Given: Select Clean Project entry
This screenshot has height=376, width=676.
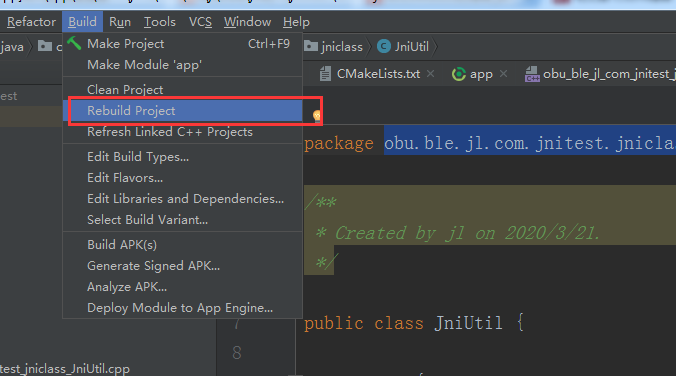Looking at the screenshot, I should pos(183,90).
